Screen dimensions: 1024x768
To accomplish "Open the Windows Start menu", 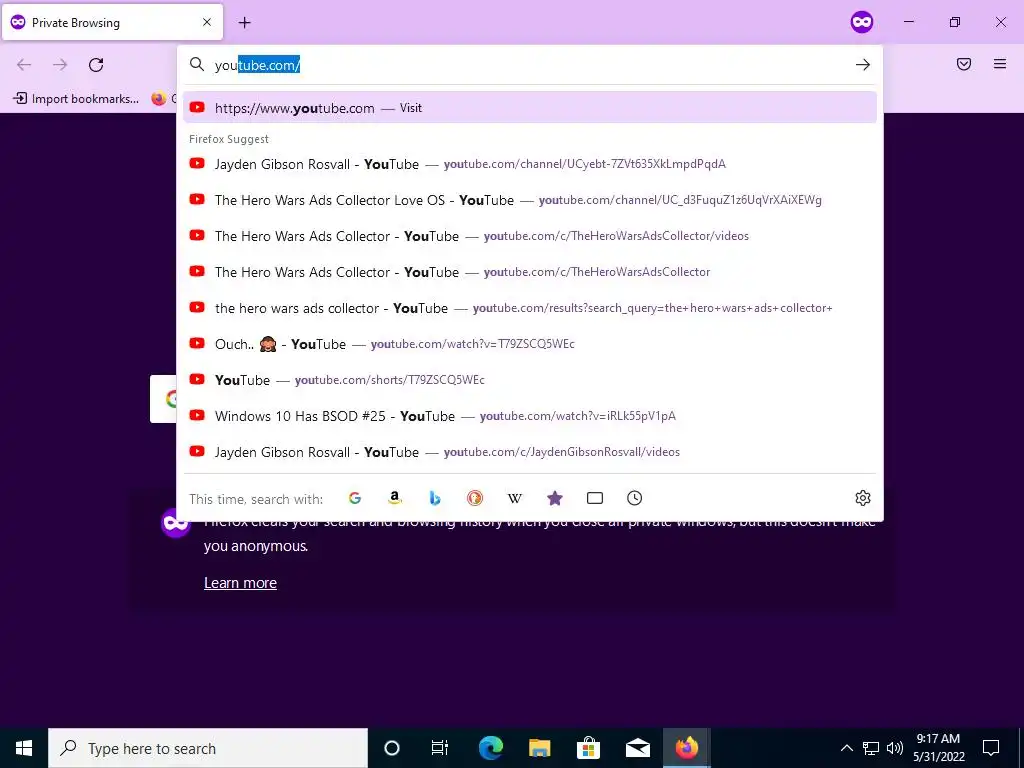I will [24, 748].
